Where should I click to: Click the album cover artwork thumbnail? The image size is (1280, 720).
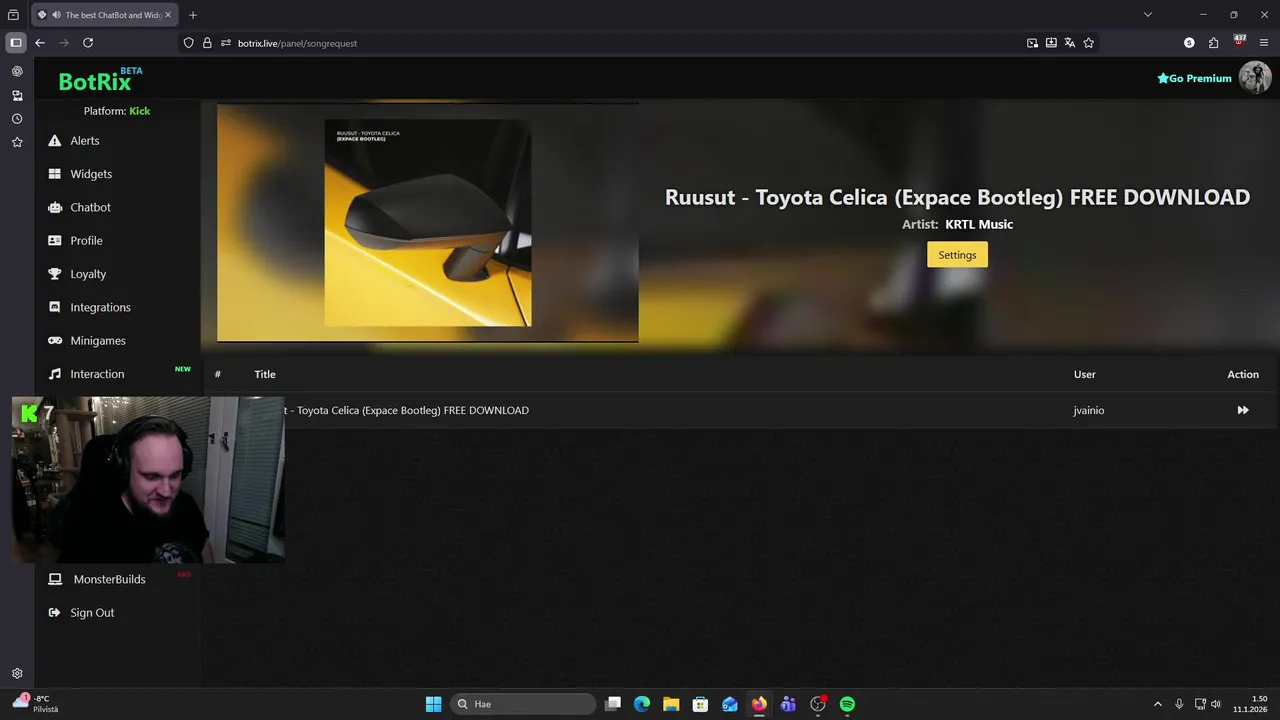(x=428, y=223)
